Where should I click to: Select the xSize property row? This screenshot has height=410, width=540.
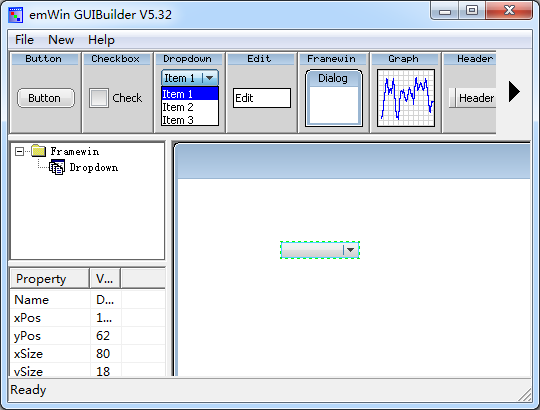coord(88,354)
